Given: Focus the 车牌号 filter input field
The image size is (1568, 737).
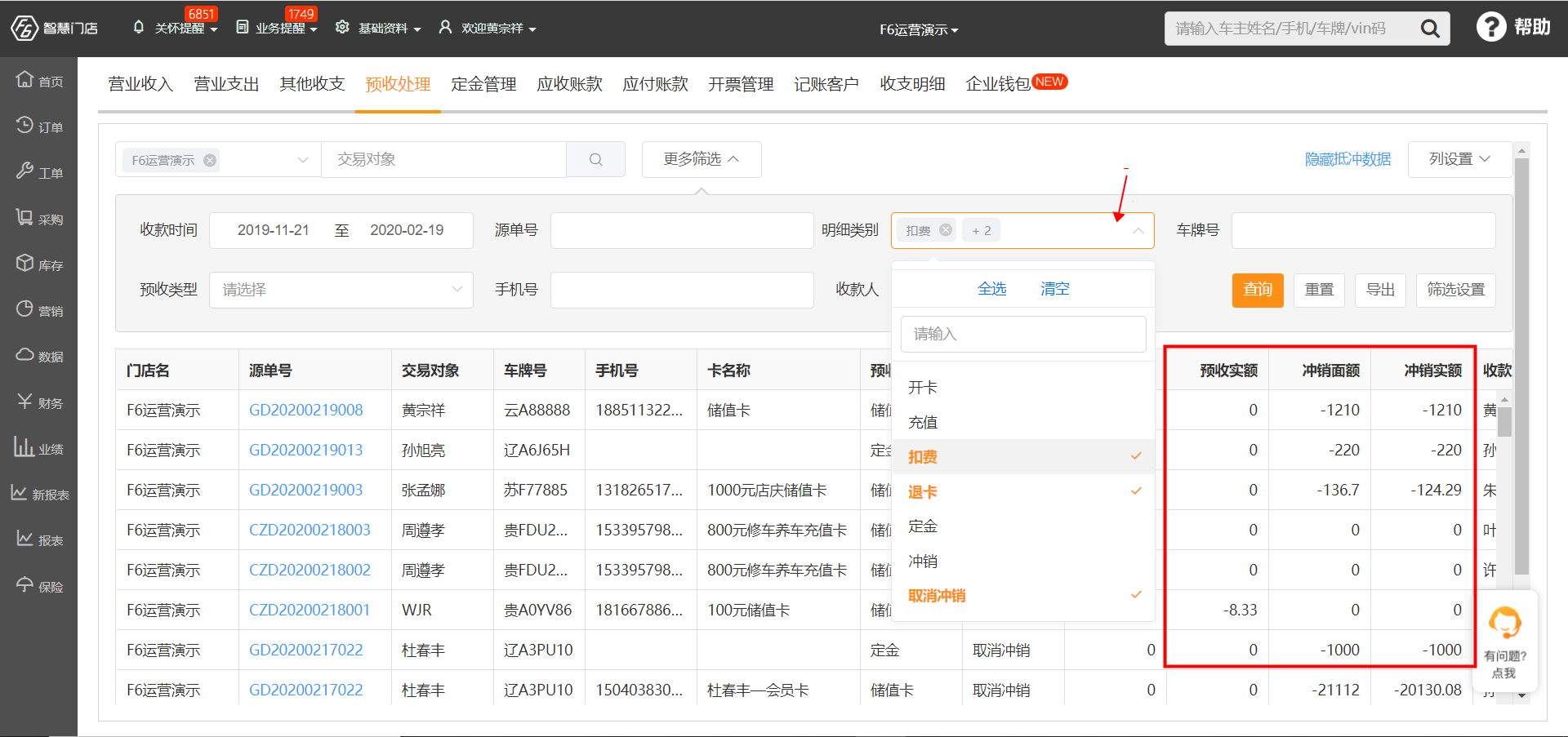Looking at the screenshot, I should click(1363, 230).
